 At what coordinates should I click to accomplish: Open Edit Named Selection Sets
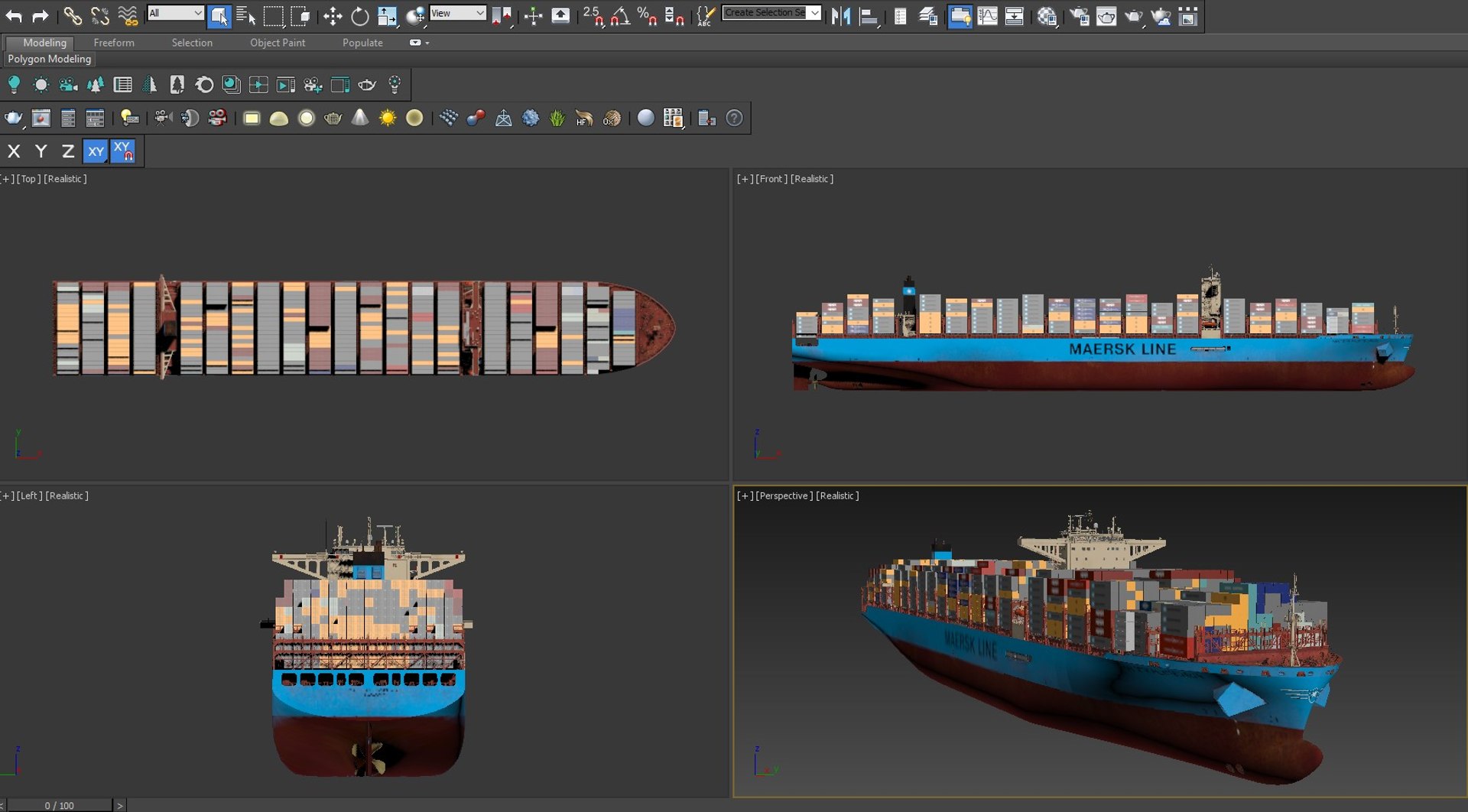click(x=706, y=16)
